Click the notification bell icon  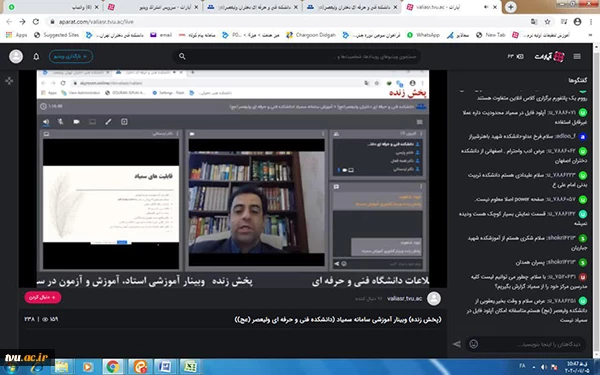36,57
